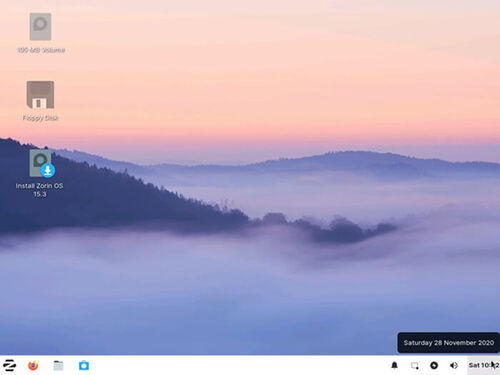500x375 pixels.
Task: Click the 'Install Zorin OS 15.3' label
Action: coord(39,190)
